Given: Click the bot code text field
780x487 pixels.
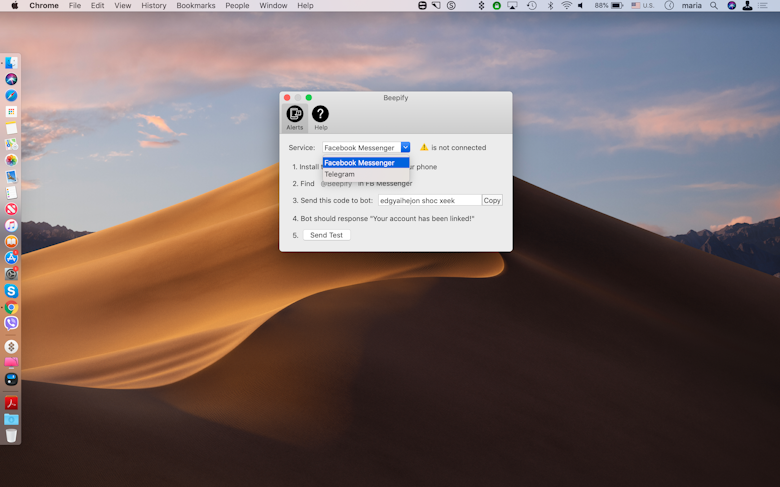Looking at the screenshot, I should [430, 200].
